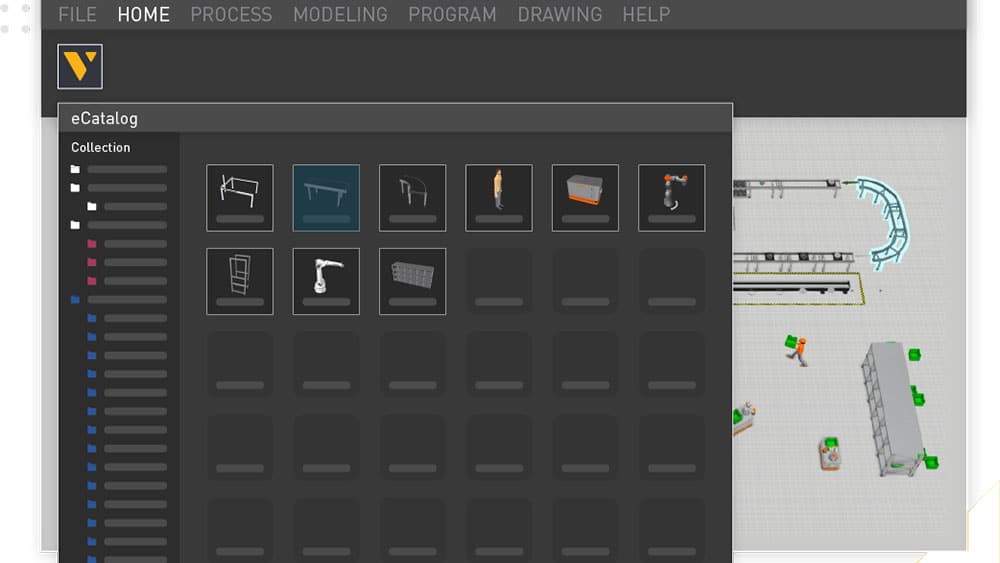This screenshot has width=1000, height=563.
Task: Select the tall wireframe cabinet thumbnail
Action: click(240, 281)
